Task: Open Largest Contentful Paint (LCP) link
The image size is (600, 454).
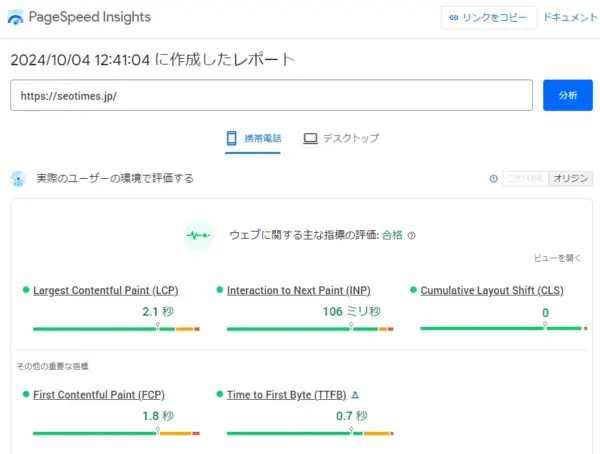Action: pyautogui.click(x=106, y=291)
